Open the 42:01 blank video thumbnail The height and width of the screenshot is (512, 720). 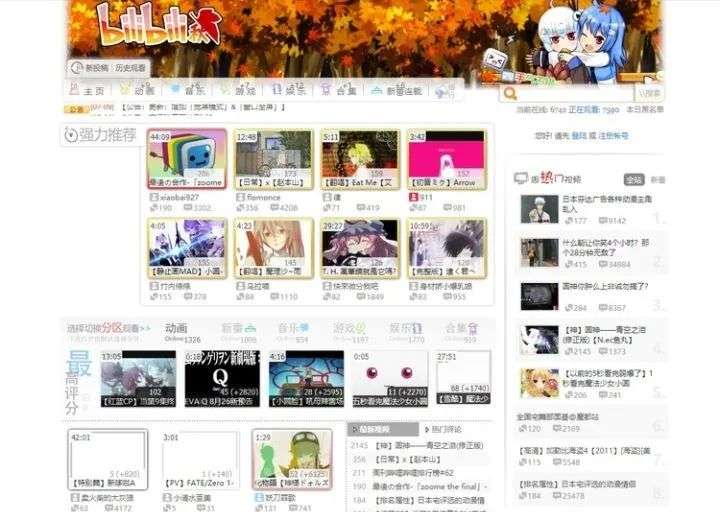(x=108, y=459)
